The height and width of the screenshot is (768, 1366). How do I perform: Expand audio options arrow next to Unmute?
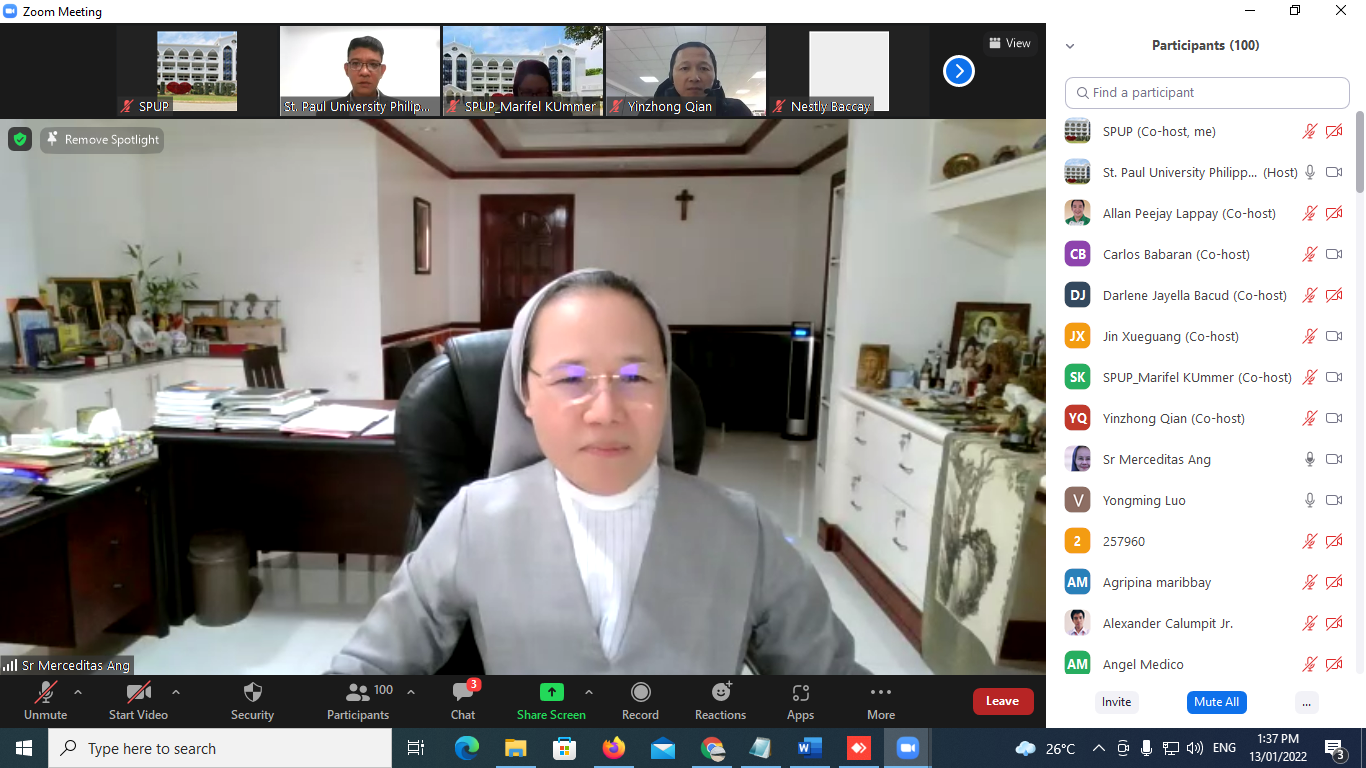[78, 692]
